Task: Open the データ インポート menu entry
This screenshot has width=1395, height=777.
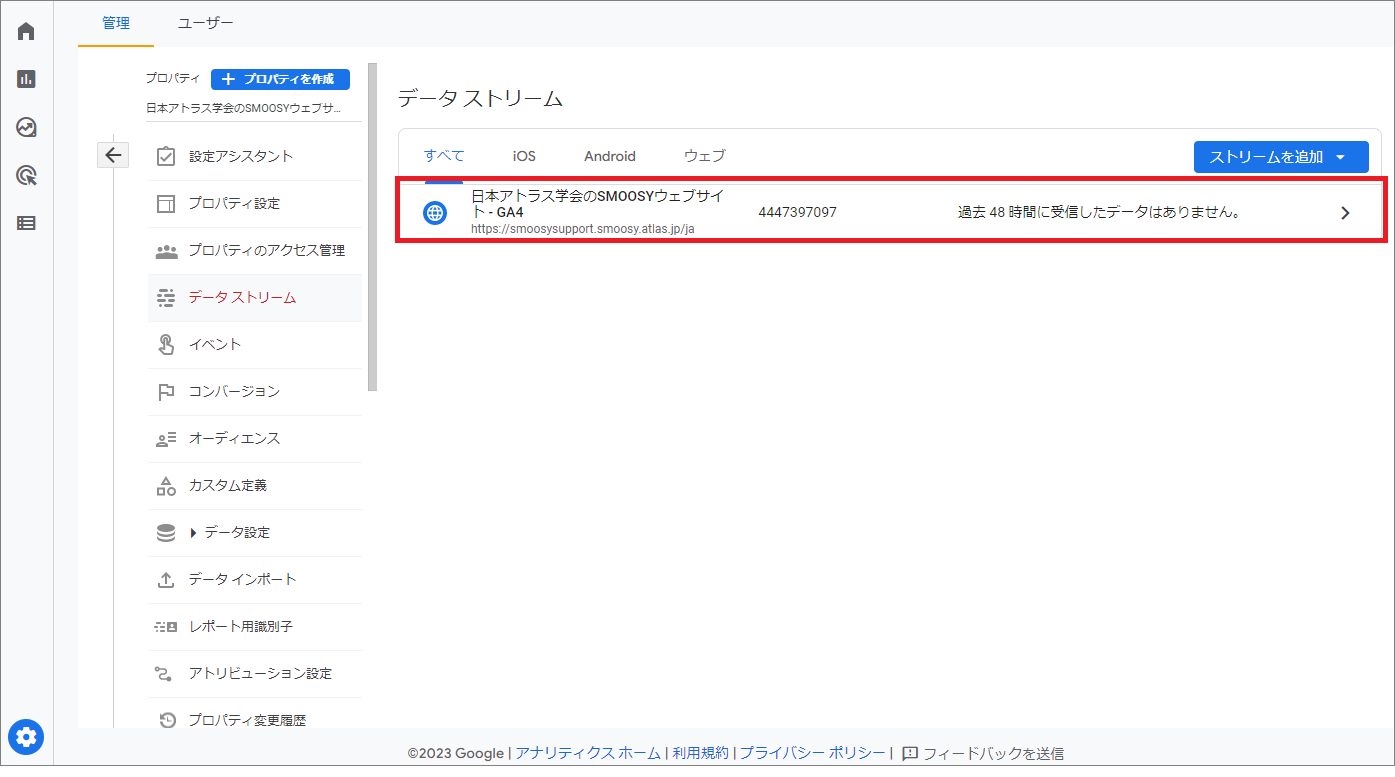Action: pos(243,580)
